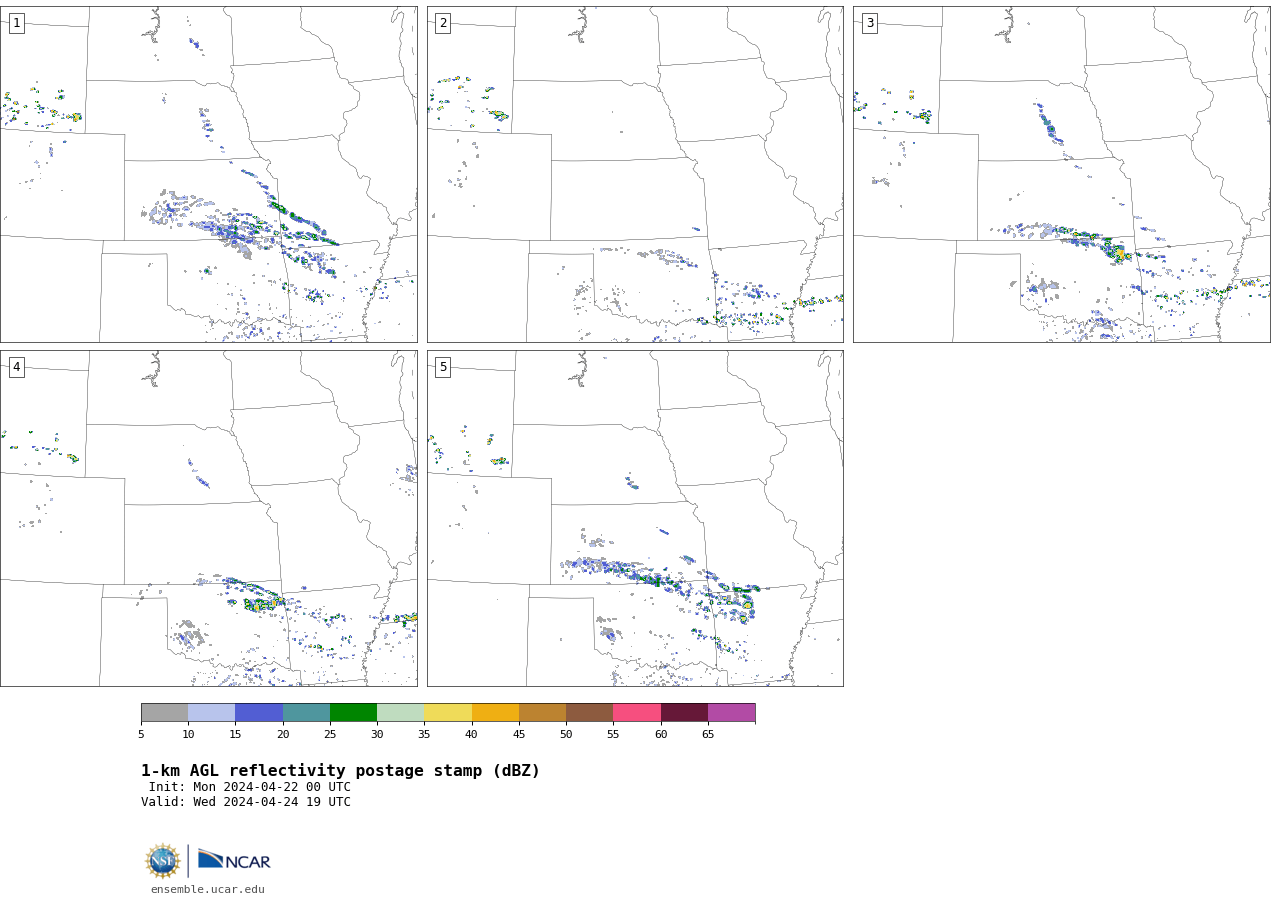Viewport: 1280px width, 901px height.
Task: Click the NSF logo icon
Action: [163, 861]
